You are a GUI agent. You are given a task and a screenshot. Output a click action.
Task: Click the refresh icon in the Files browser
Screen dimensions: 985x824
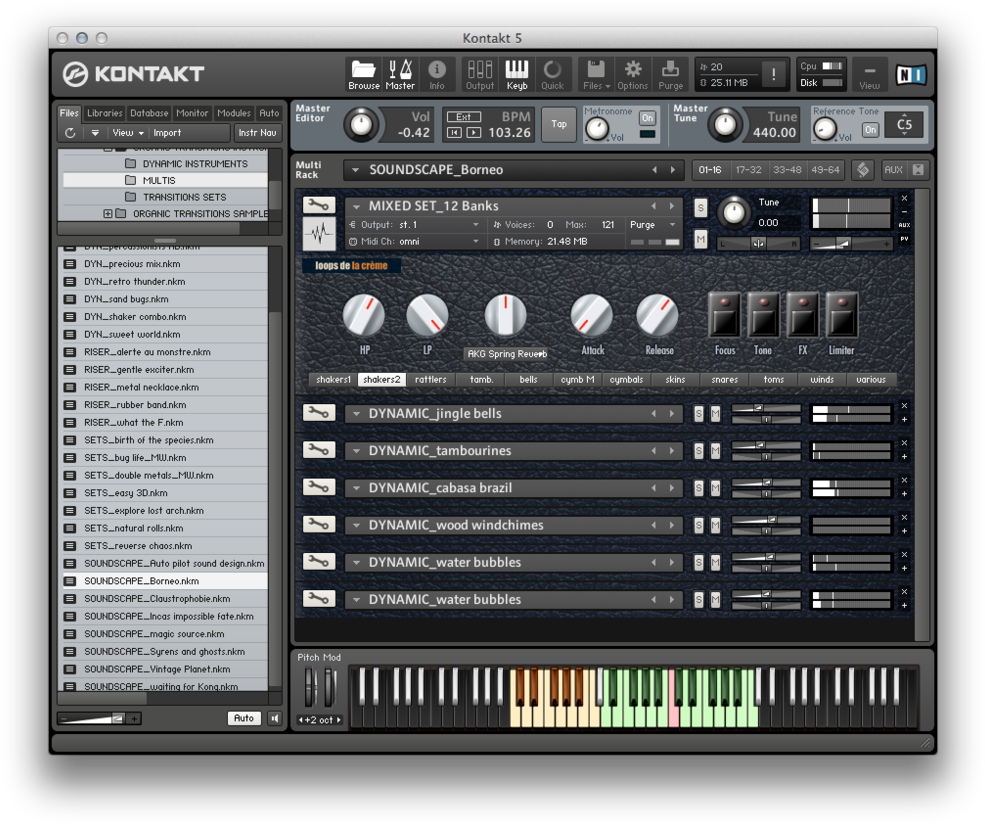[70, 133]
